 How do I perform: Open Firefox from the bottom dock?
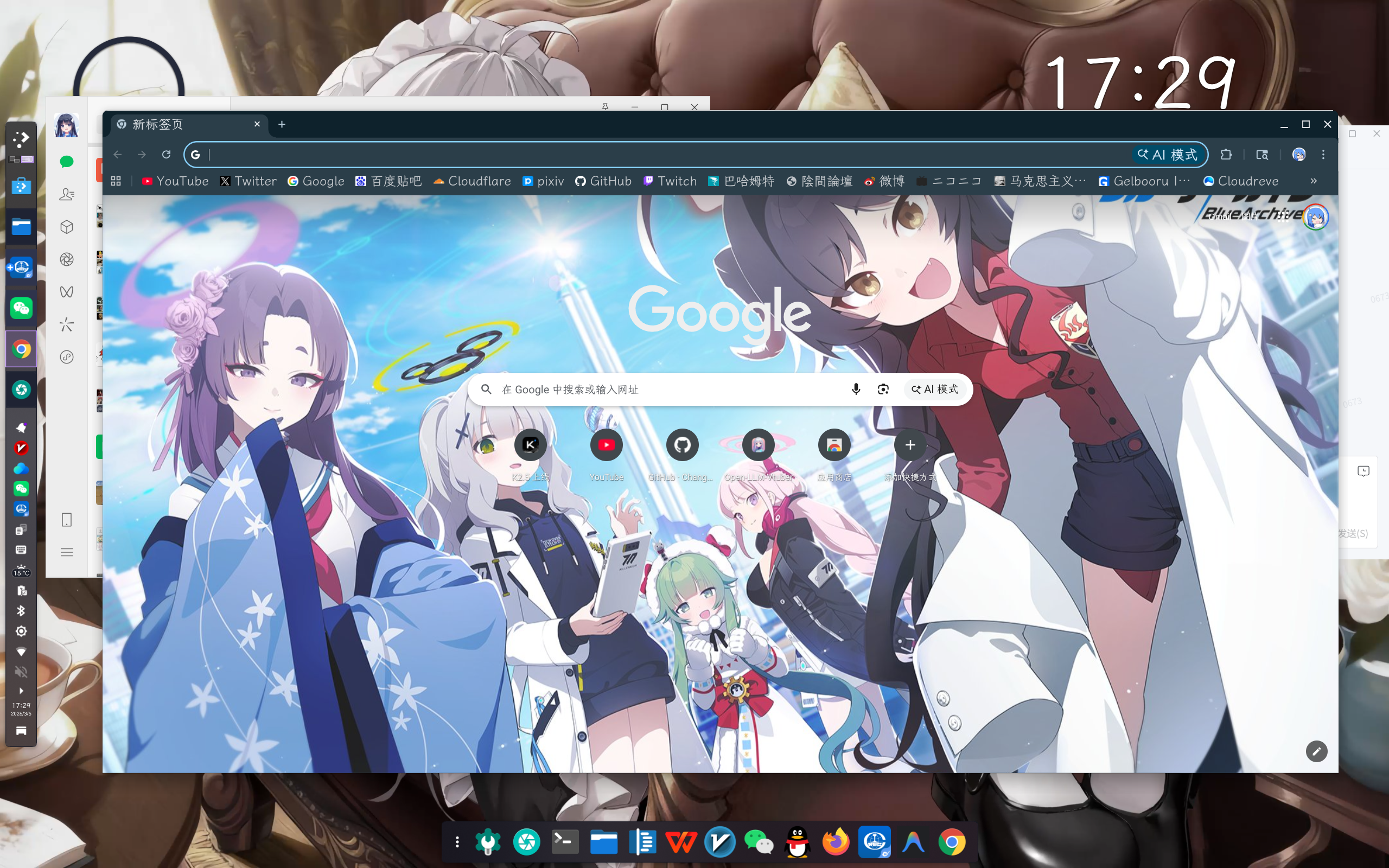click(x=836, y=842)
